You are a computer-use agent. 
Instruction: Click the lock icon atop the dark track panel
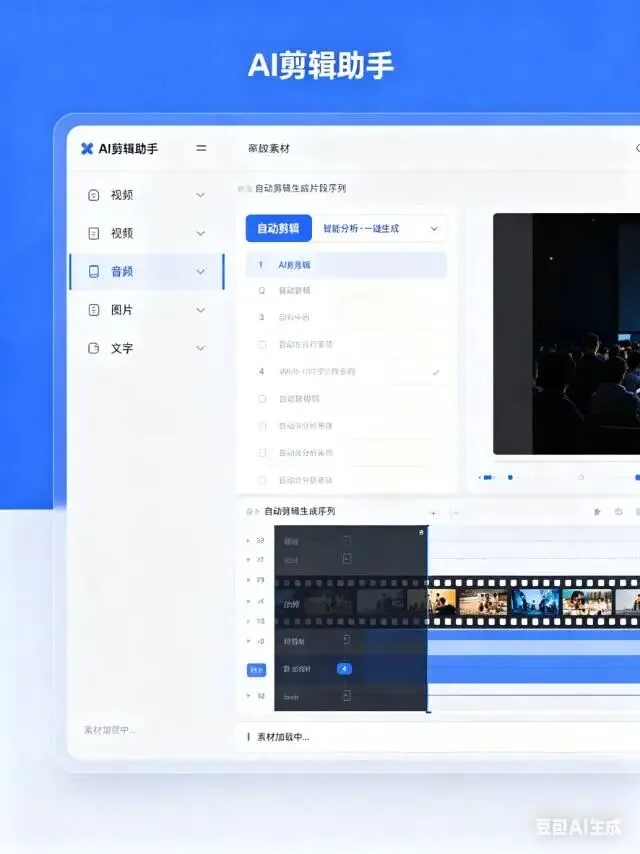pos(421,532)
